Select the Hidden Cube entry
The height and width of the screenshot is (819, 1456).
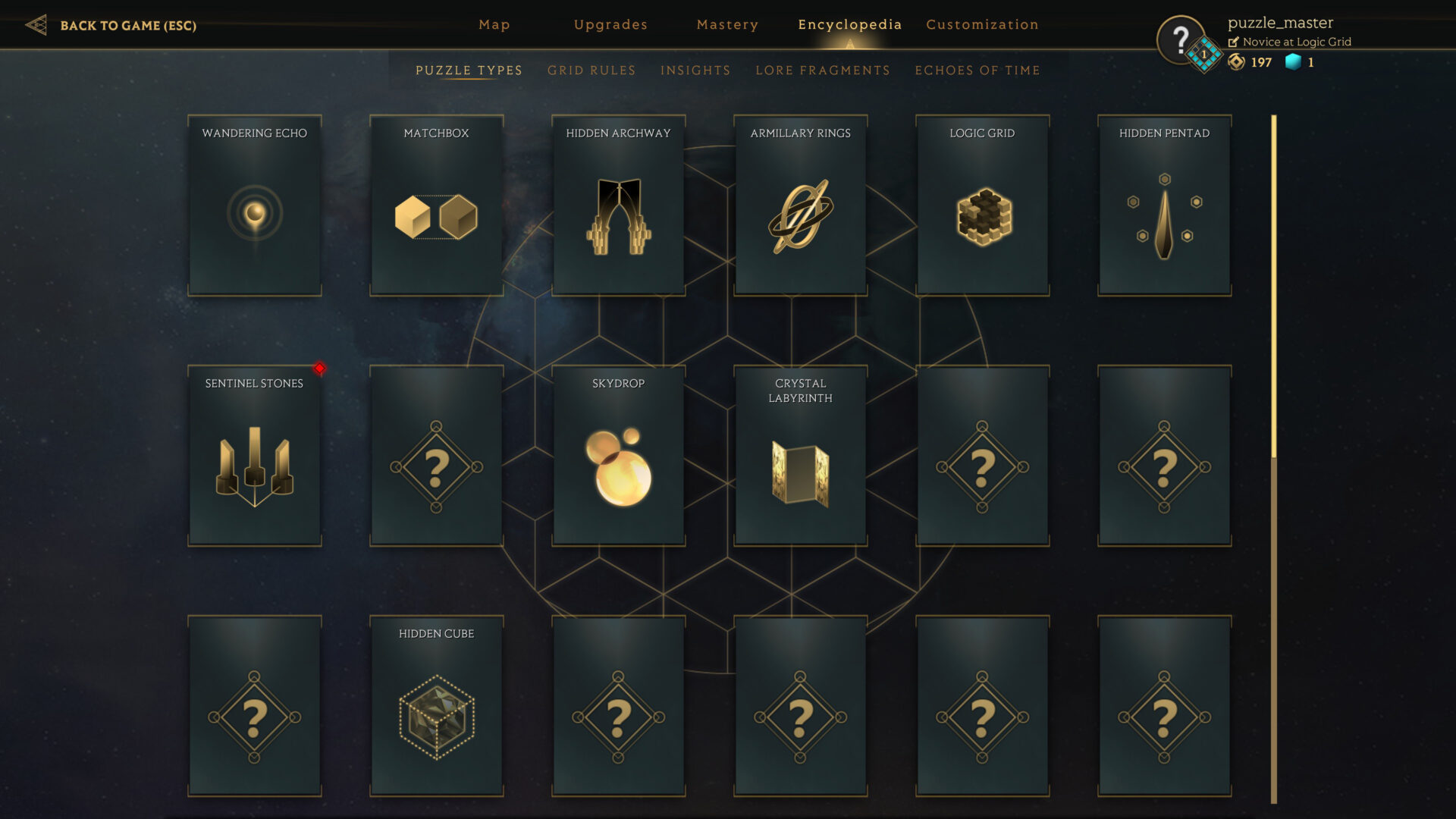click(437, 706)
